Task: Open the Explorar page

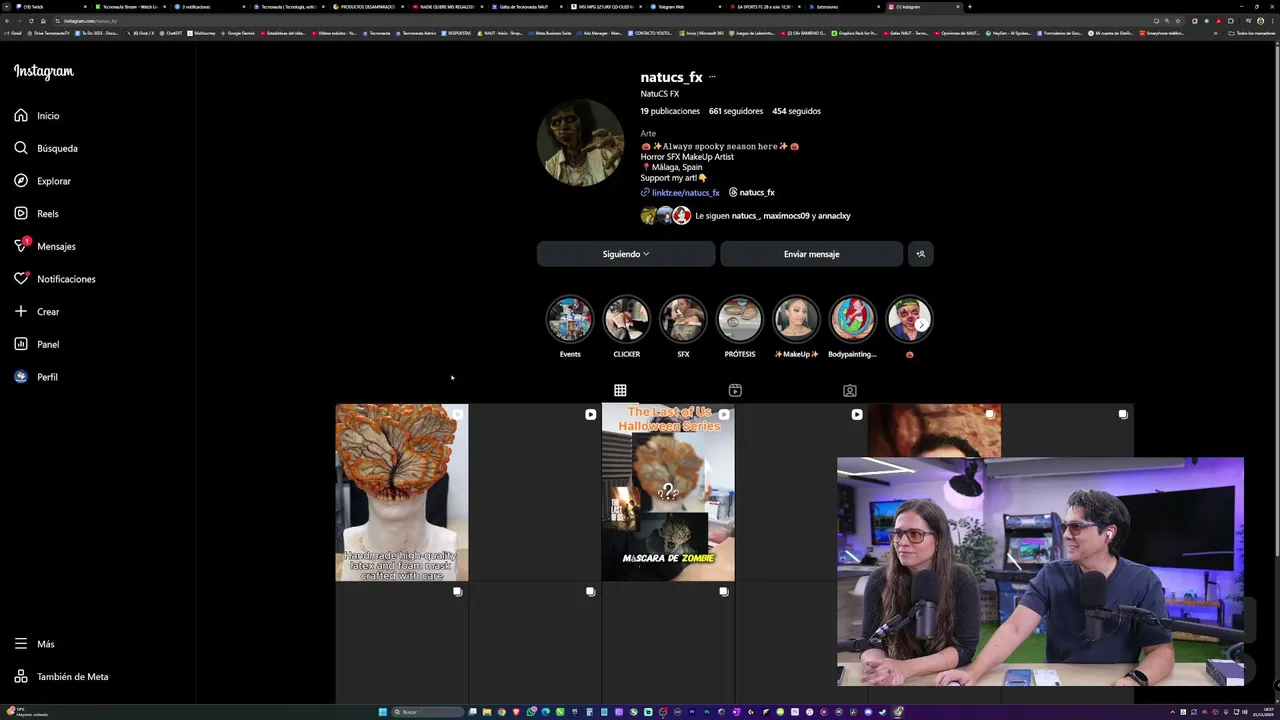Action: pos(43,181)
